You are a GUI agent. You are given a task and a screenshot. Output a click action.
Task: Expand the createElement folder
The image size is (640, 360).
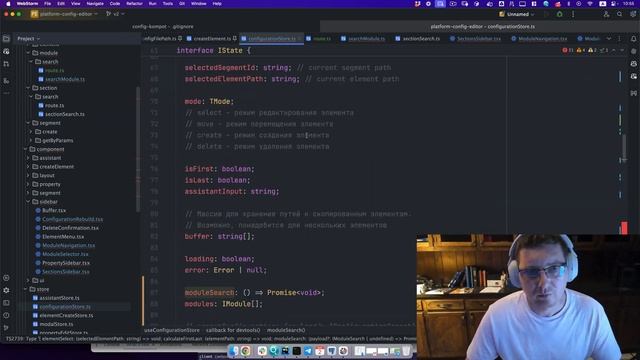point(28,167)
